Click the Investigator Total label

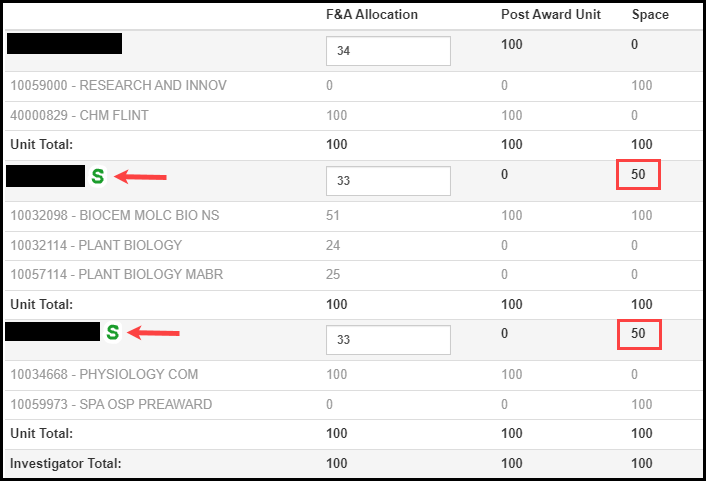pos(65,464)
